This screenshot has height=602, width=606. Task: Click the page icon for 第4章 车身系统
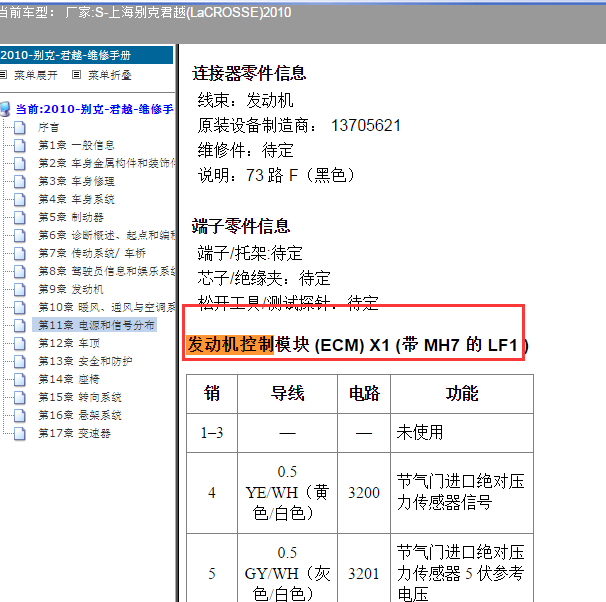[20, 199]
